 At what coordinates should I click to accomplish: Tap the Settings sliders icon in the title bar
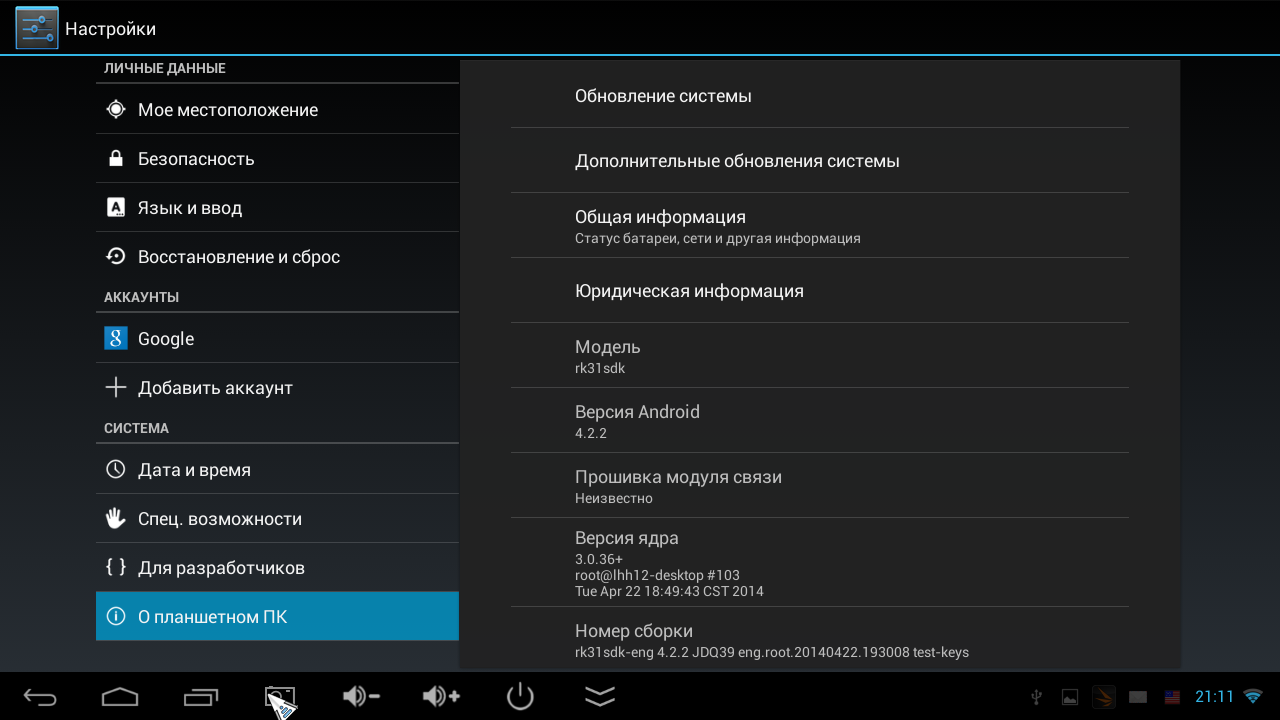click(36, 27)
